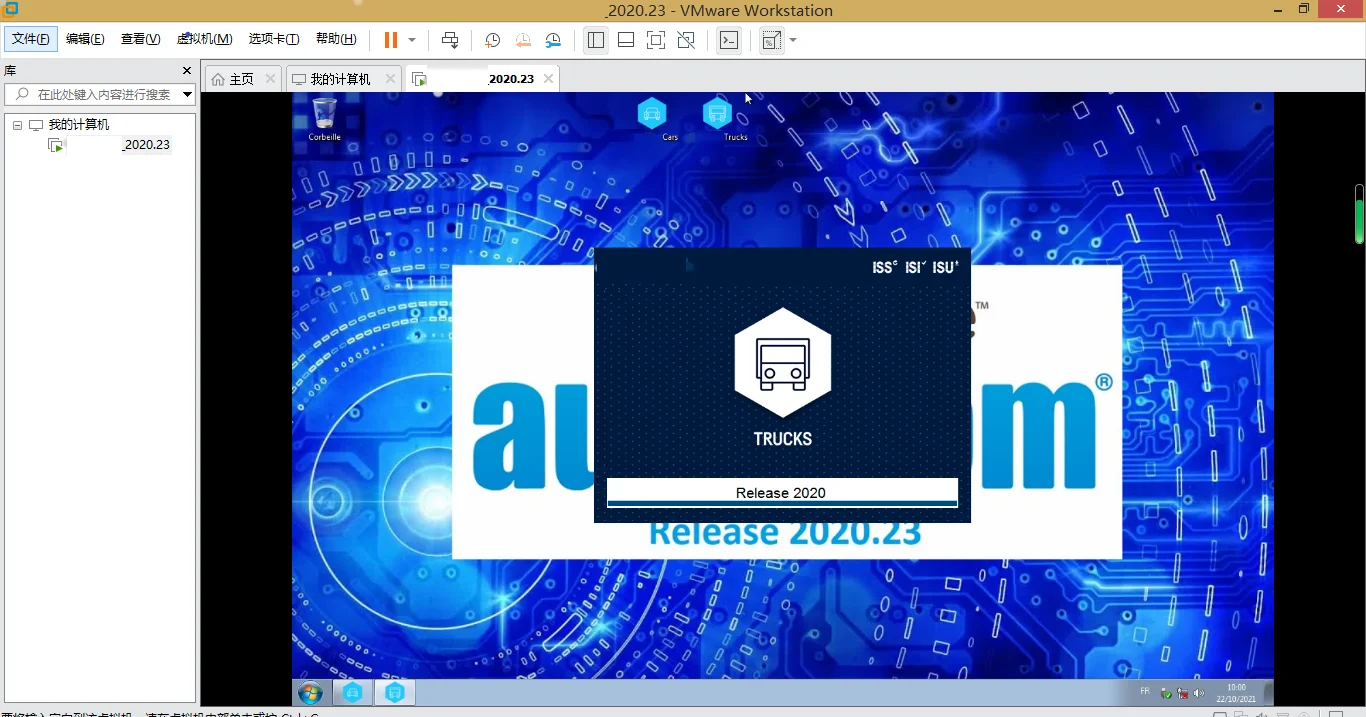Close the 我的计算机 tab
Screen dimensions: 1366x717
coord(390,79)
